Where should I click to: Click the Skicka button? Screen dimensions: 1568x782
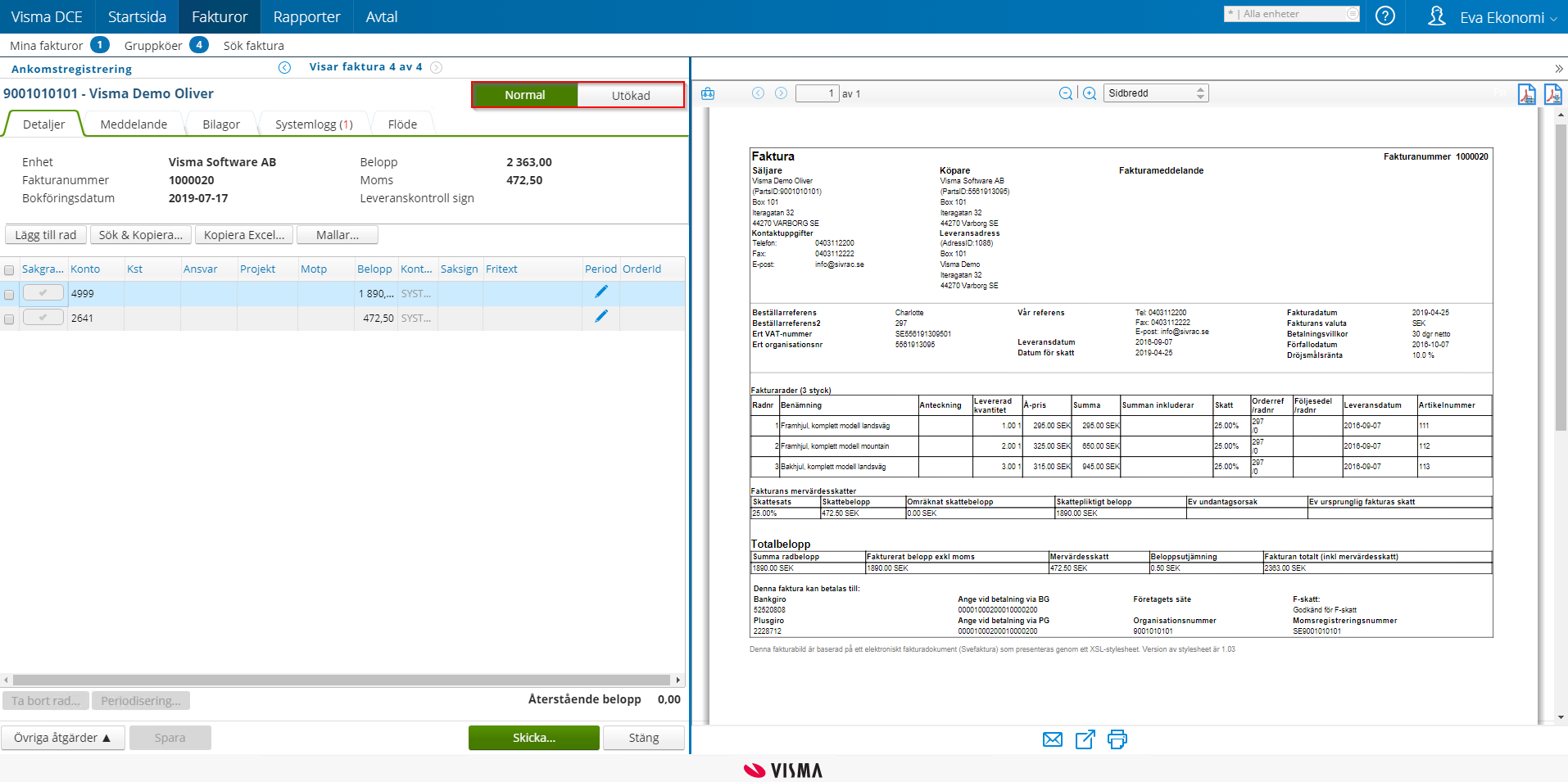click(533, 737)
